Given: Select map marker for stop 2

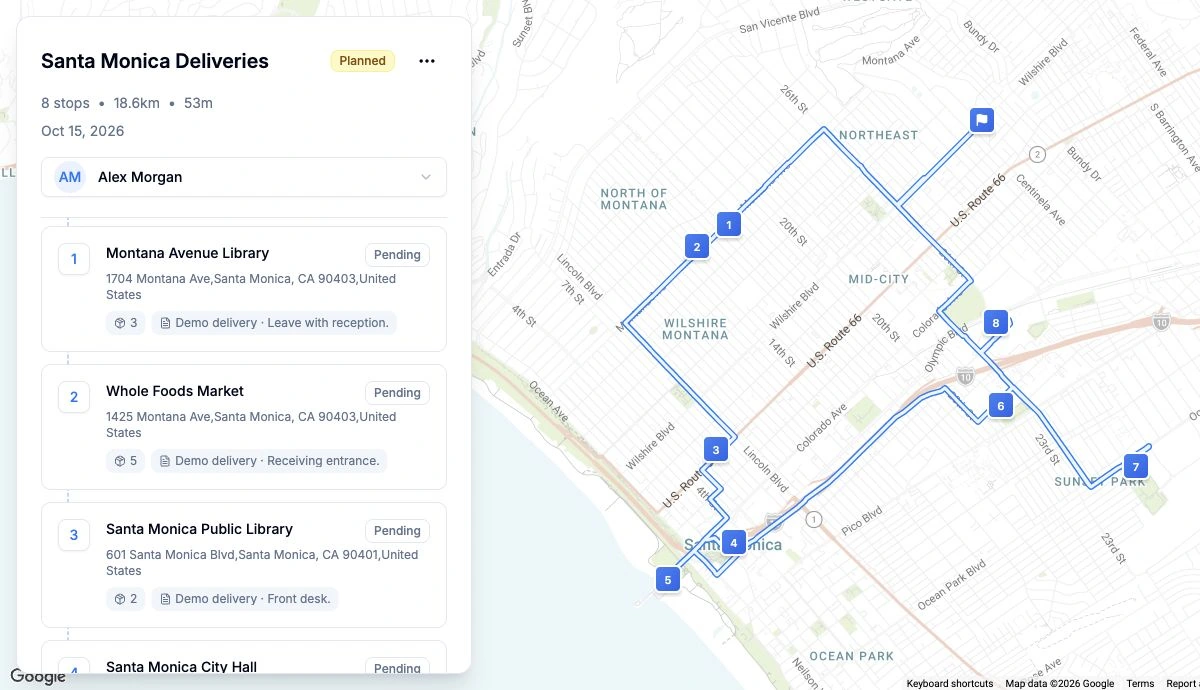Looking at the screenshot, I should 697,246.
